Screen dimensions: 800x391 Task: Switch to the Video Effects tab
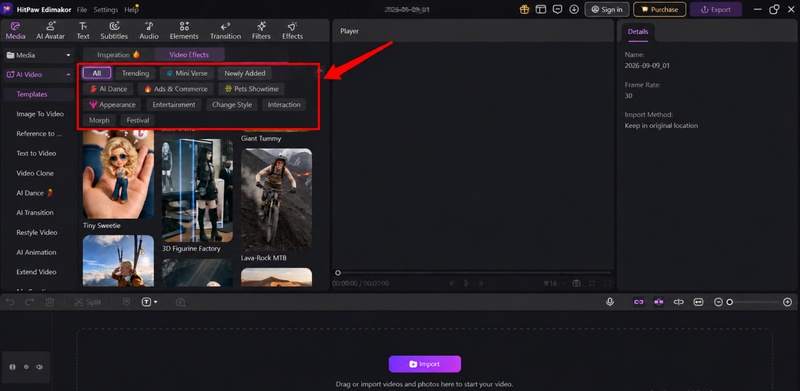189,55
